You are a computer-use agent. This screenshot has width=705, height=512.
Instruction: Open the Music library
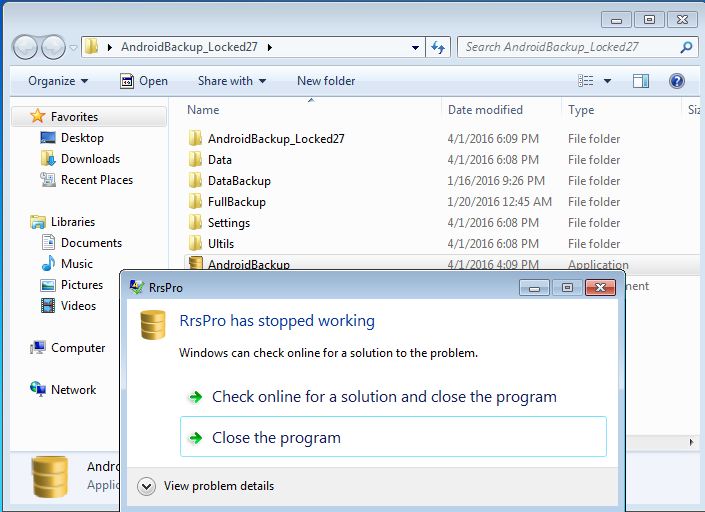click(x=77, y=264)
